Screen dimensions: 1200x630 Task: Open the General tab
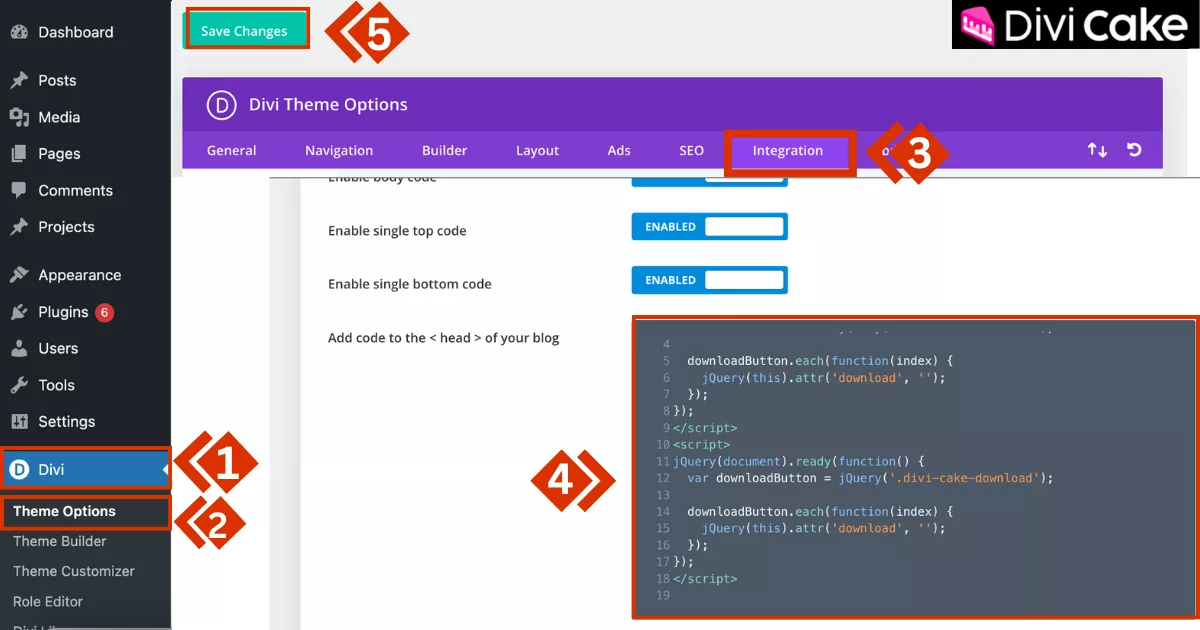coord(232,150)
